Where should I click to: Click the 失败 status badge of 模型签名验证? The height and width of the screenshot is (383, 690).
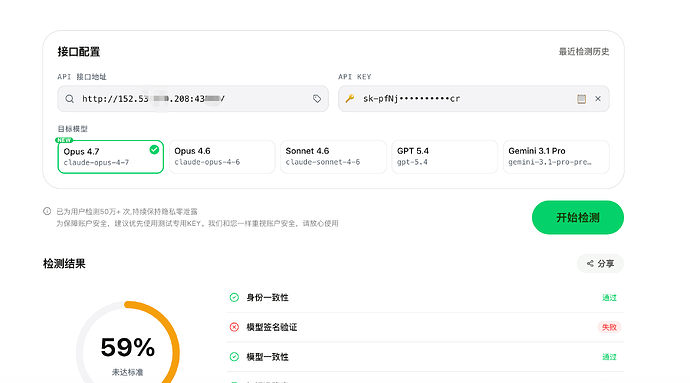point(609,327)
